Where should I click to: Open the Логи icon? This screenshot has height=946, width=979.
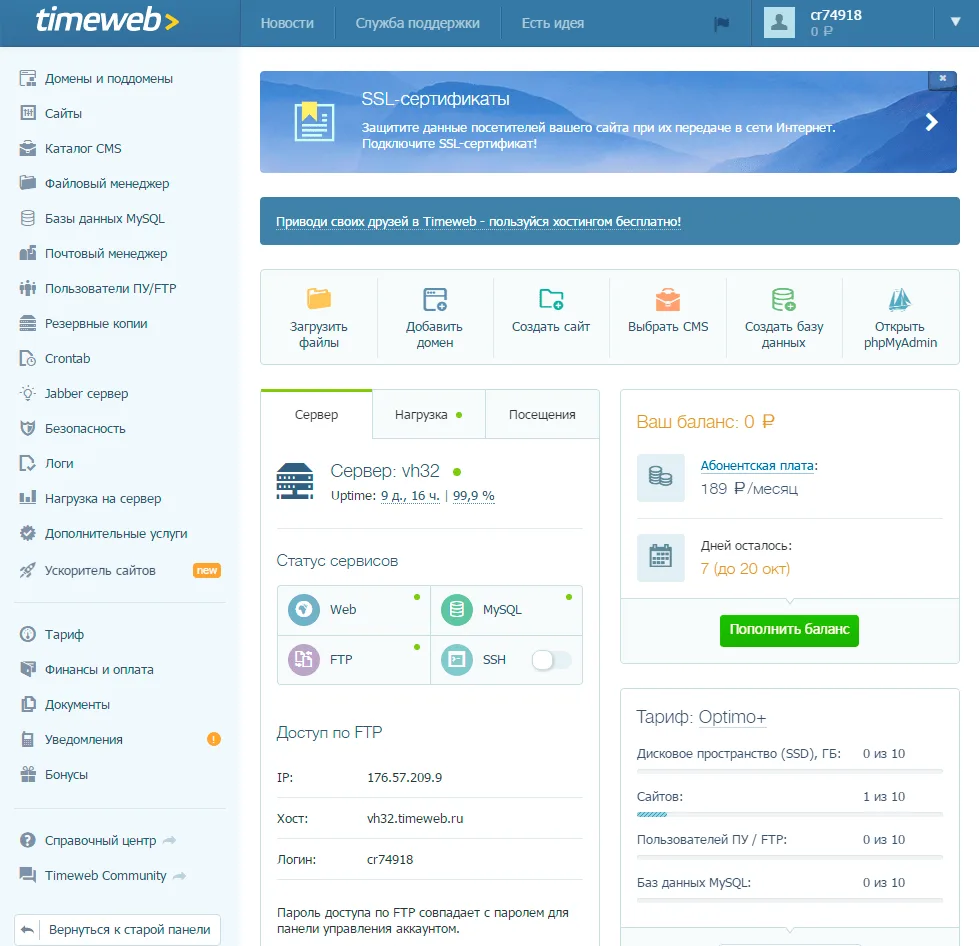tap(27, 463)
